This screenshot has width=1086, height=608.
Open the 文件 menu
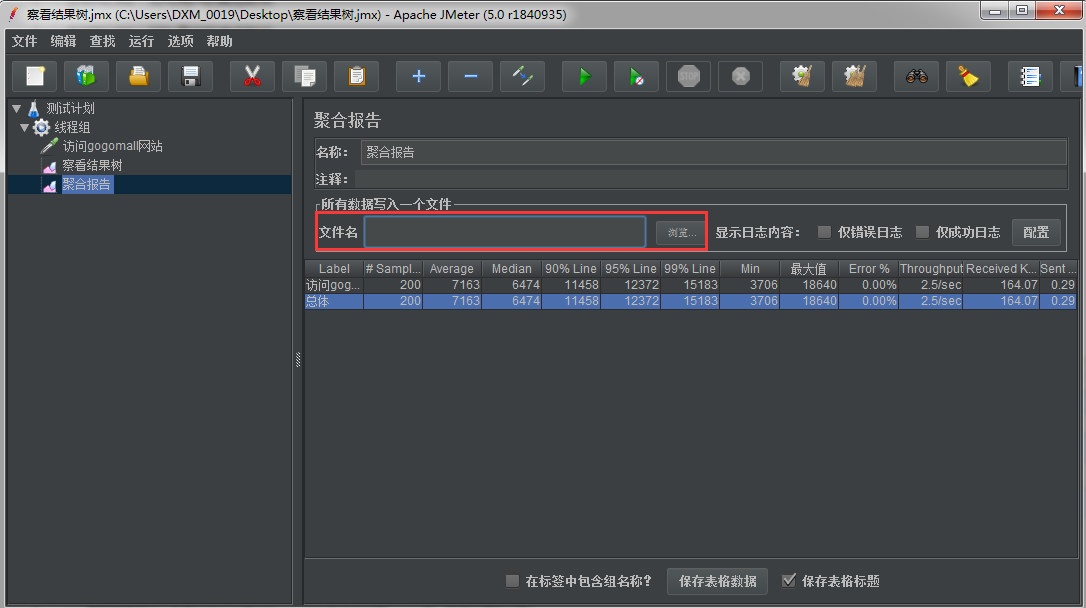[x=24, y=42]
